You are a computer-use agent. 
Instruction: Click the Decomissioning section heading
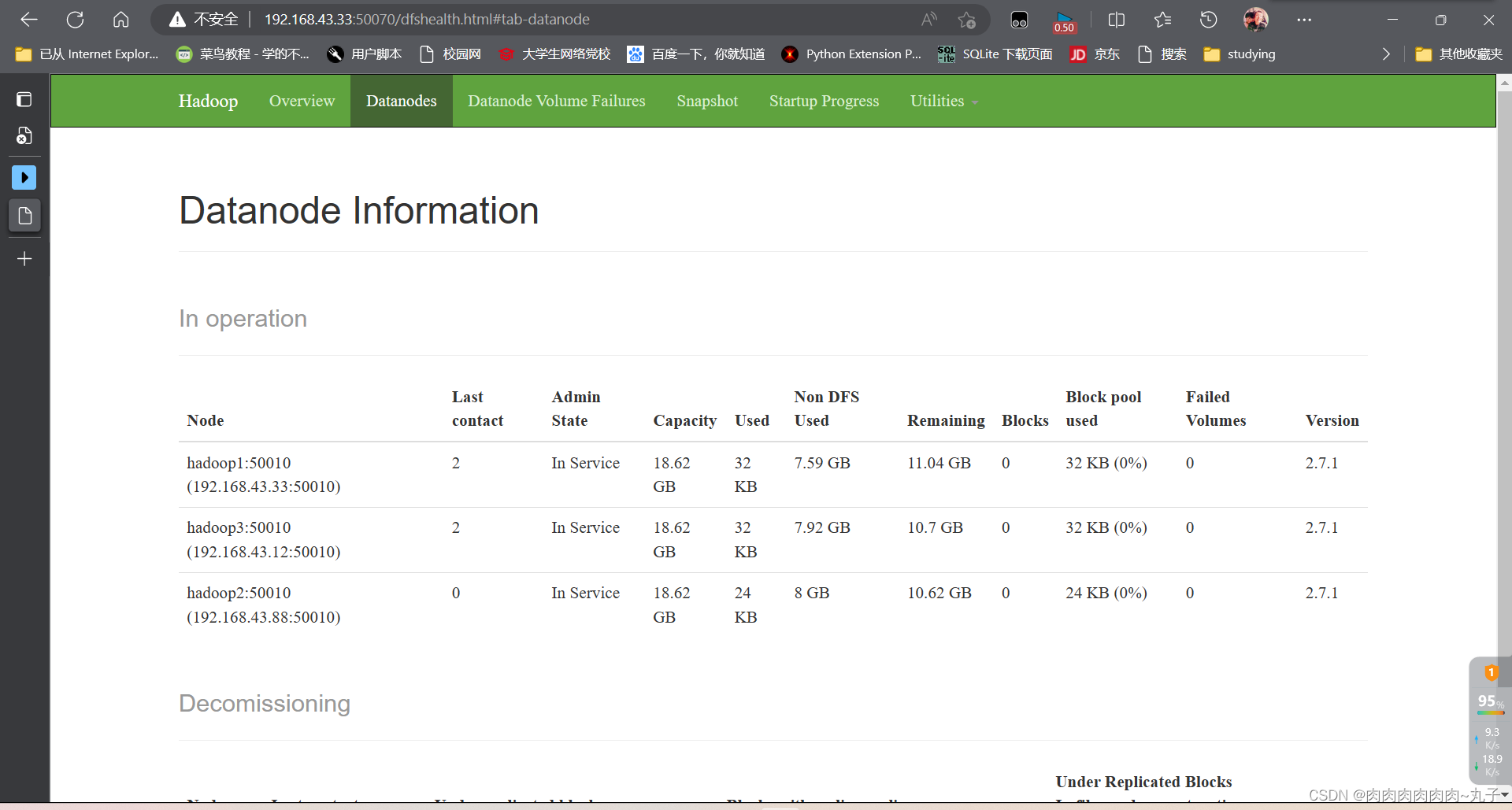(x=265, y=703)
